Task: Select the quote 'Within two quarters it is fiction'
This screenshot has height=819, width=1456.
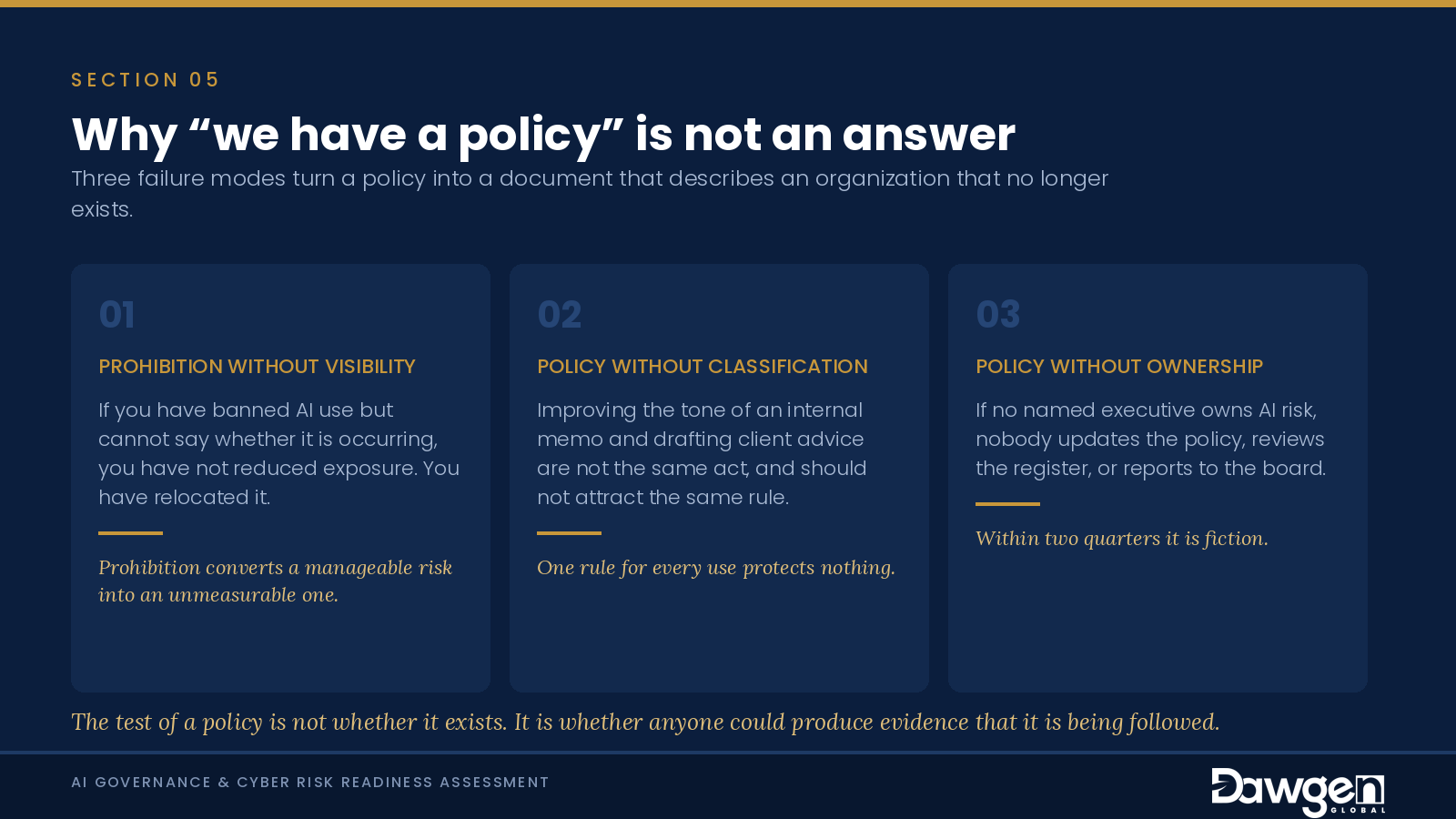Action: click(x=1121, y=539)
